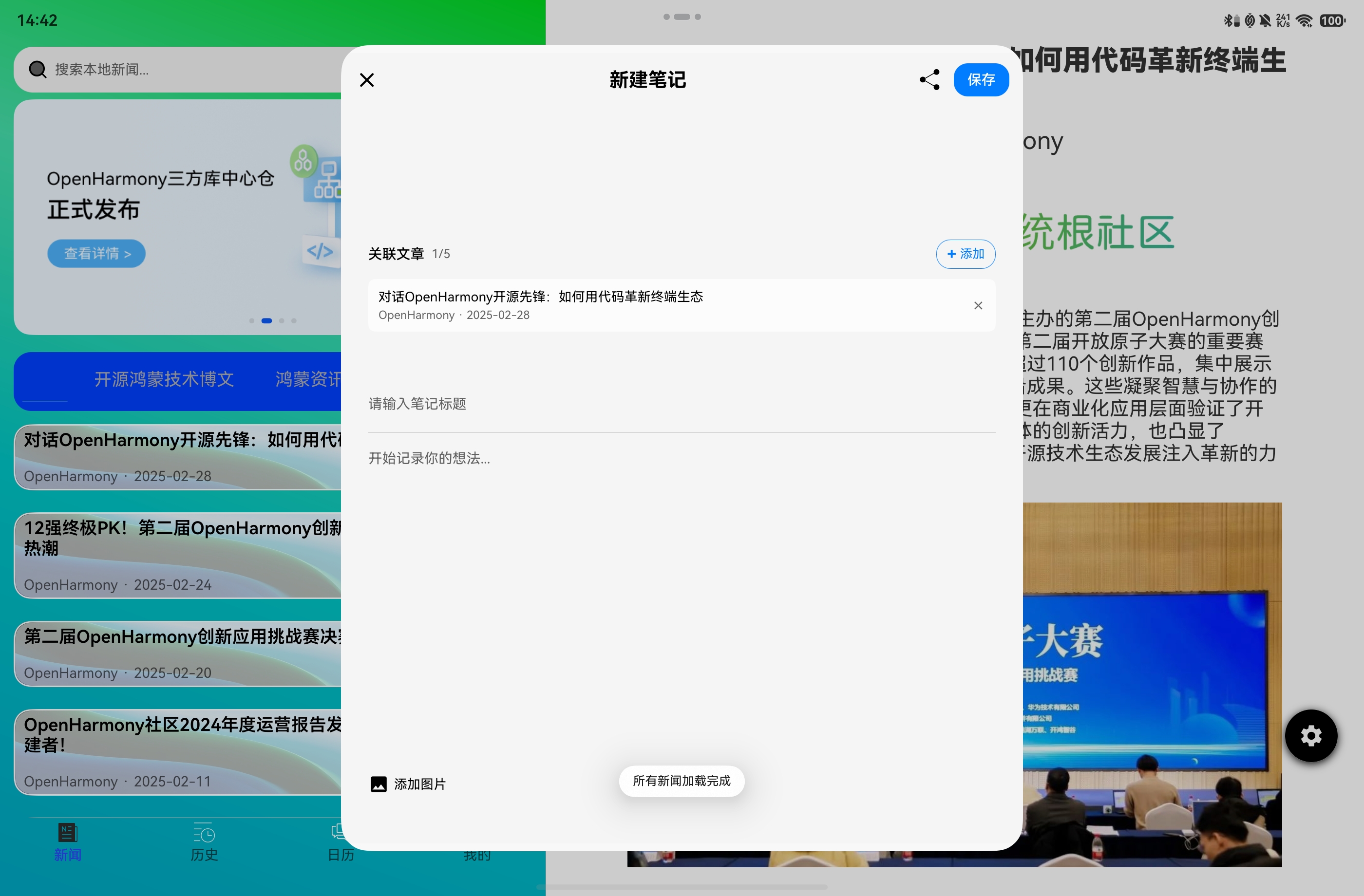Screen dimensions: 1364x896
Task: Add a linked article with the 添加 button
Action: point(965,254)
